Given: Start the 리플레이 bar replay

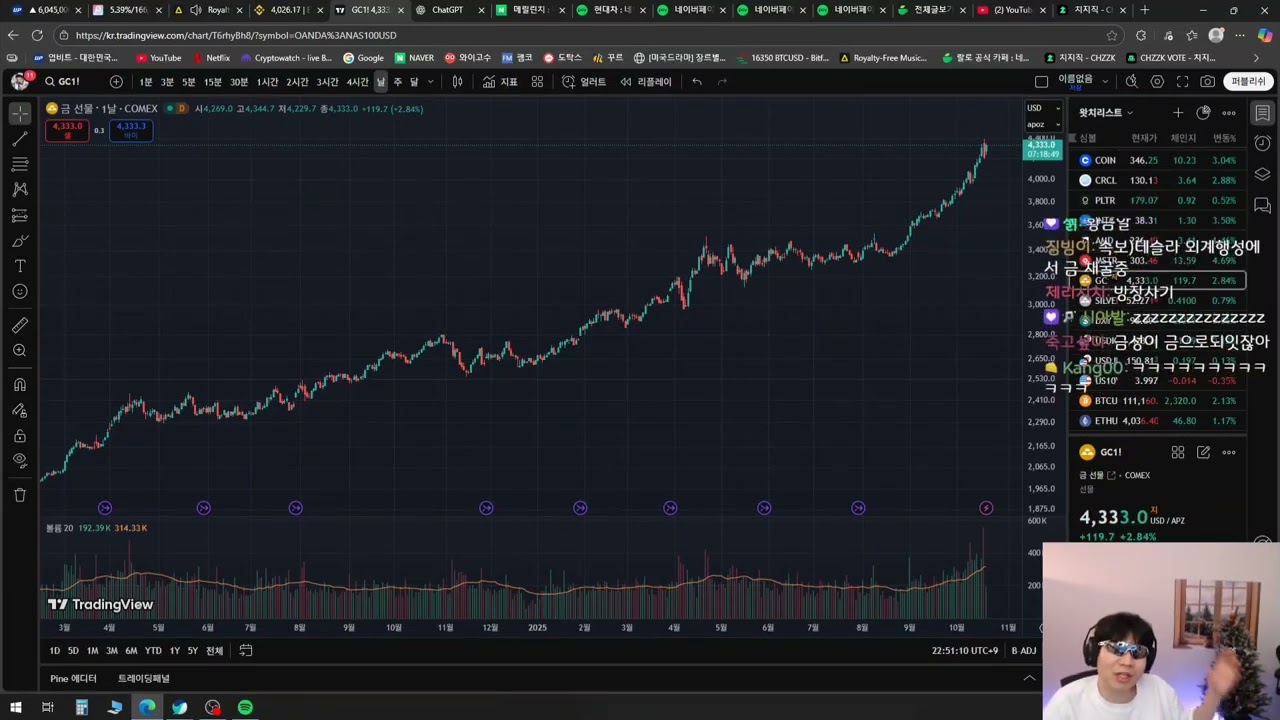Looking at the screenshot, I should click(x=646, y=82).
